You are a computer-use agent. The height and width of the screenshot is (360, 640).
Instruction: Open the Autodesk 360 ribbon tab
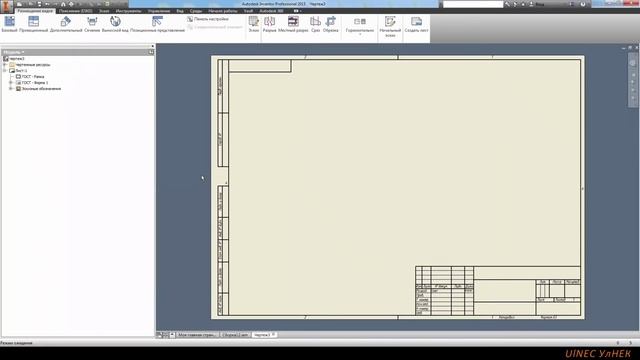(x=271, y=11)
